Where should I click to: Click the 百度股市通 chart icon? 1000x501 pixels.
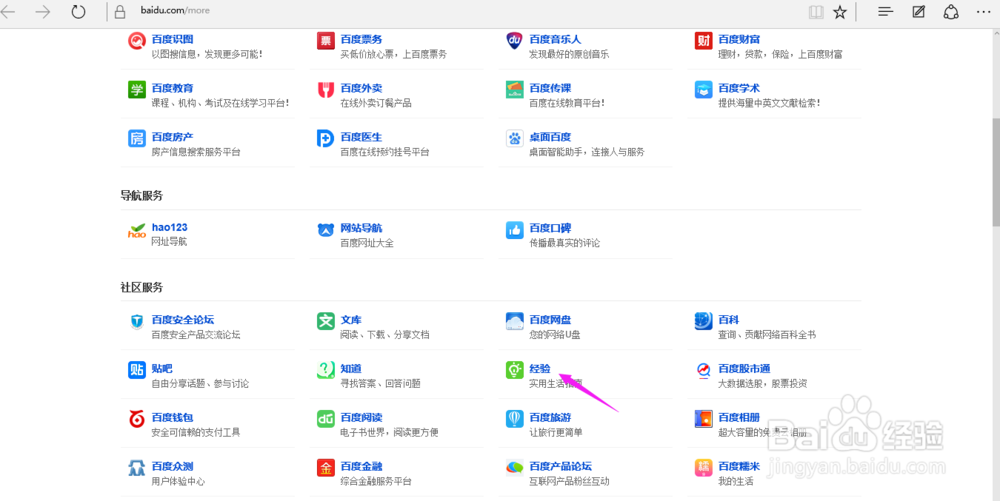click(x=703, y=370)
